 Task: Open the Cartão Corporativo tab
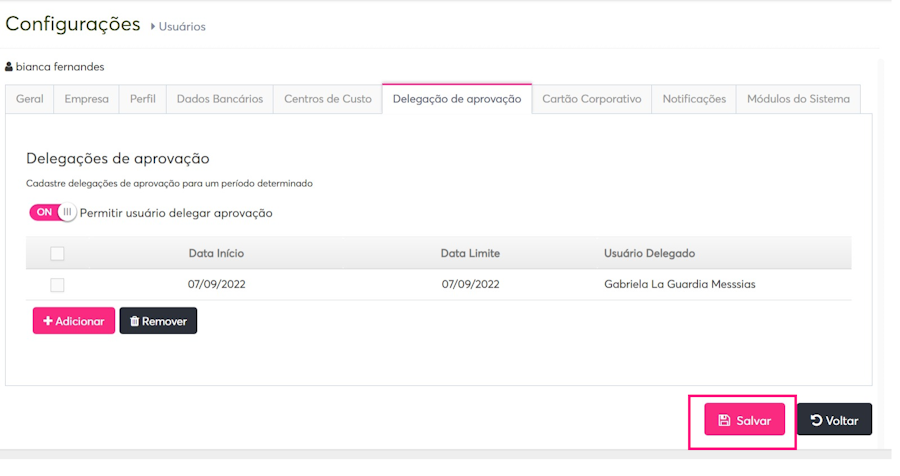[592, 99]
